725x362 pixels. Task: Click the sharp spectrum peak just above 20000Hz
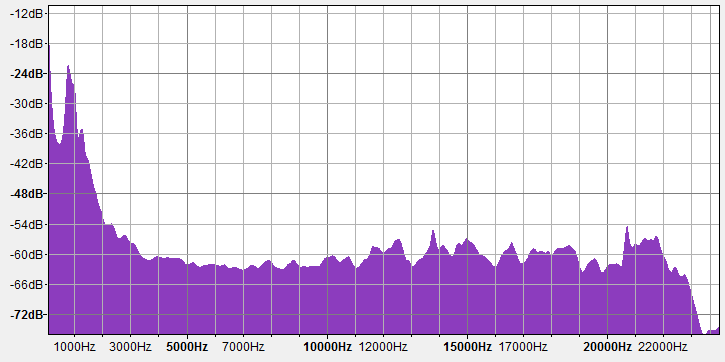[x=627, y=228]
